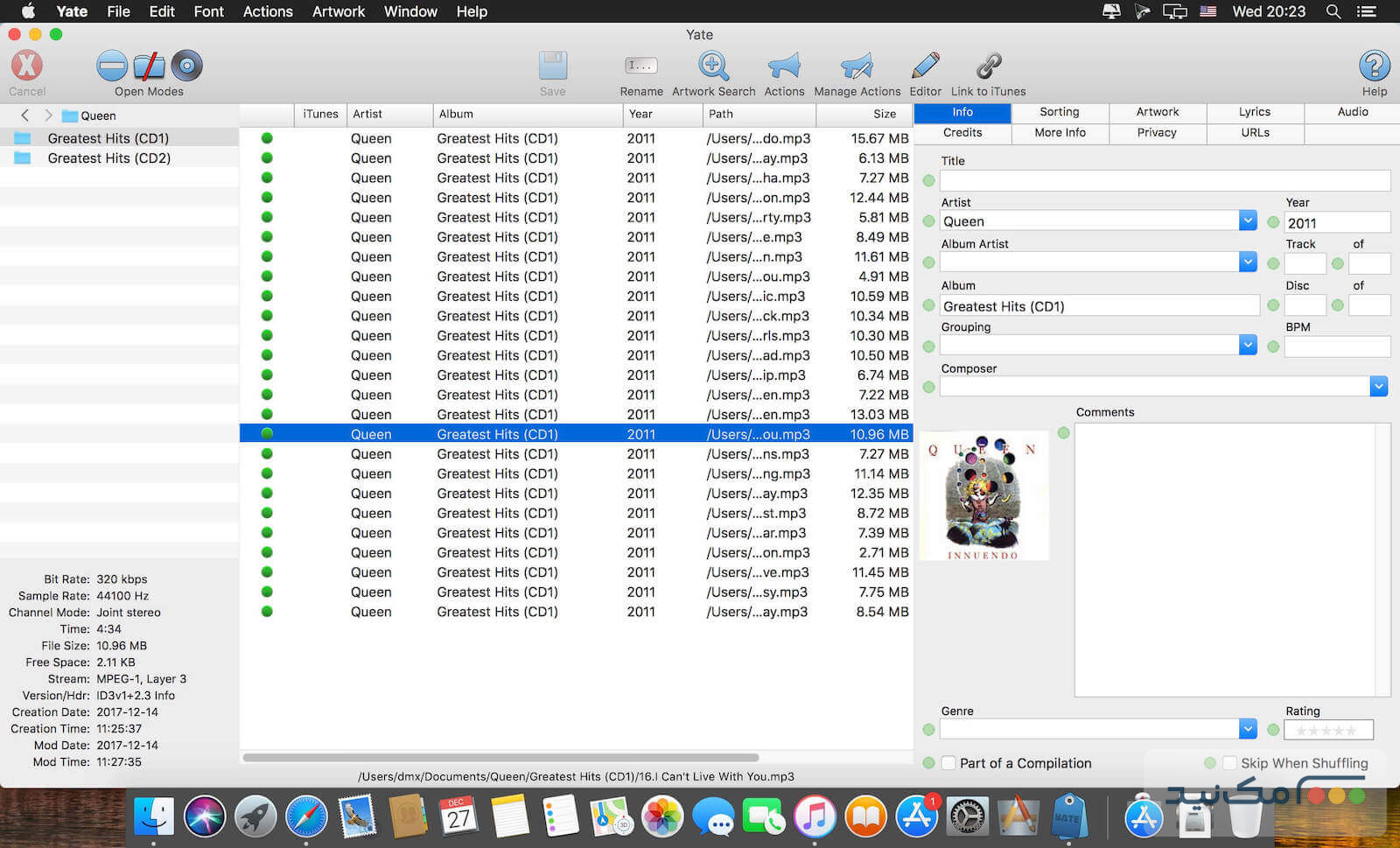Click the Innuendo album artwork thumbnail

pyautogui.click(x=983, y=496)
